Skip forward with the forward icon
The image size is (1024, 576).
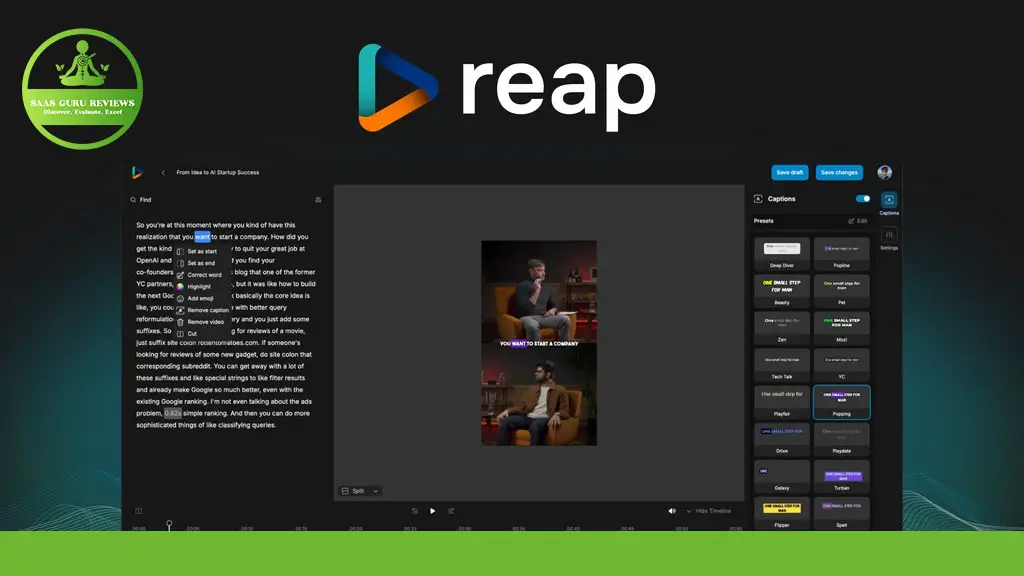point(451,511)
